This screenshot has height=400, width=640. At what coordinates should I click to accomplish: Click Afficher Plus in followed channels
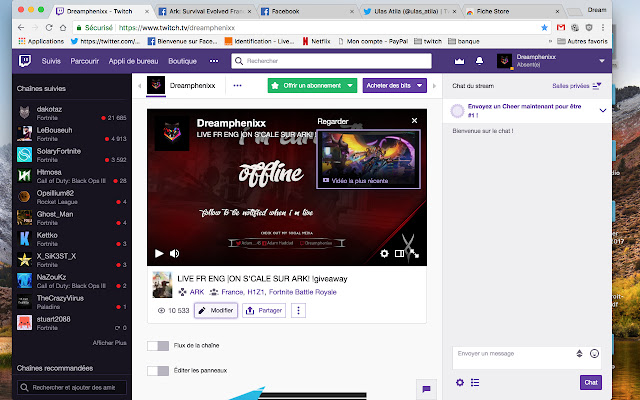[109, 343]
